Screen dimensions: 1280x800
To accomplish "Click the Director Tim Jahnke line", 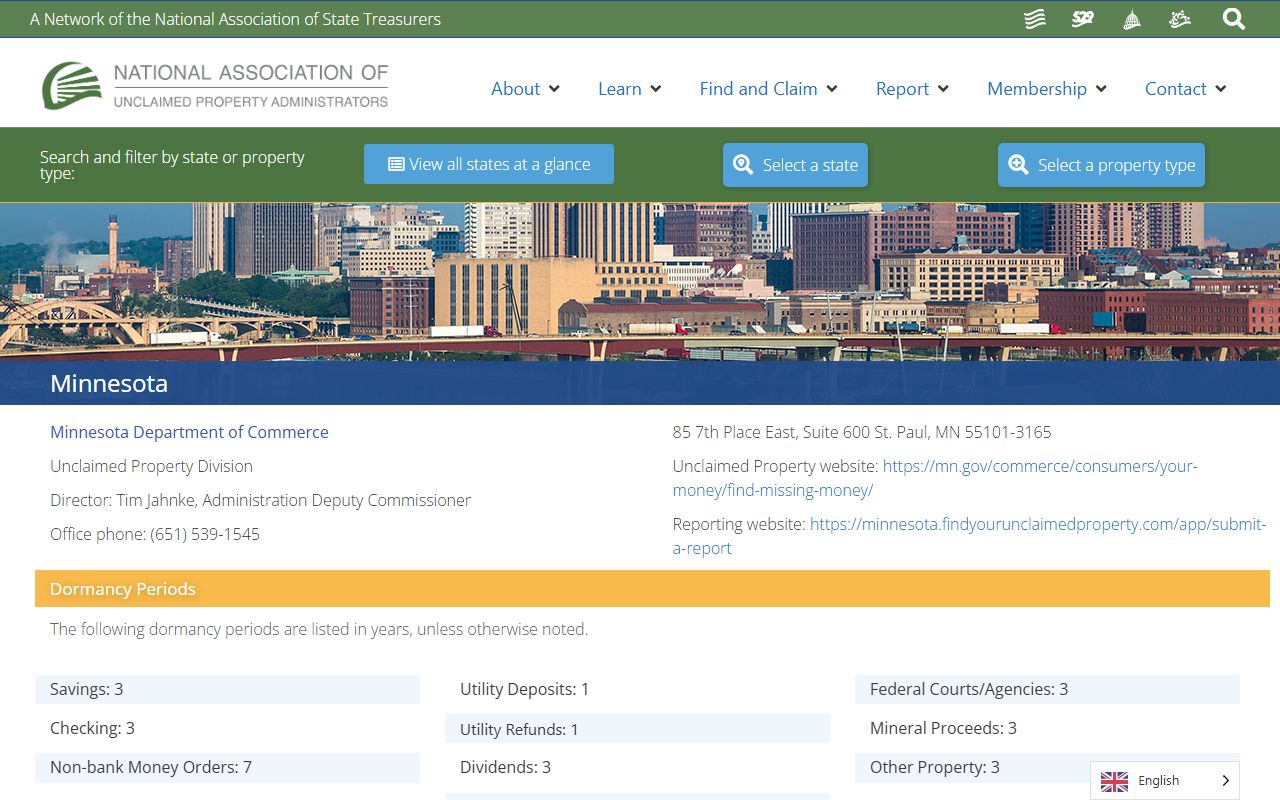I will pyautogui.click(x=260, y=500).
